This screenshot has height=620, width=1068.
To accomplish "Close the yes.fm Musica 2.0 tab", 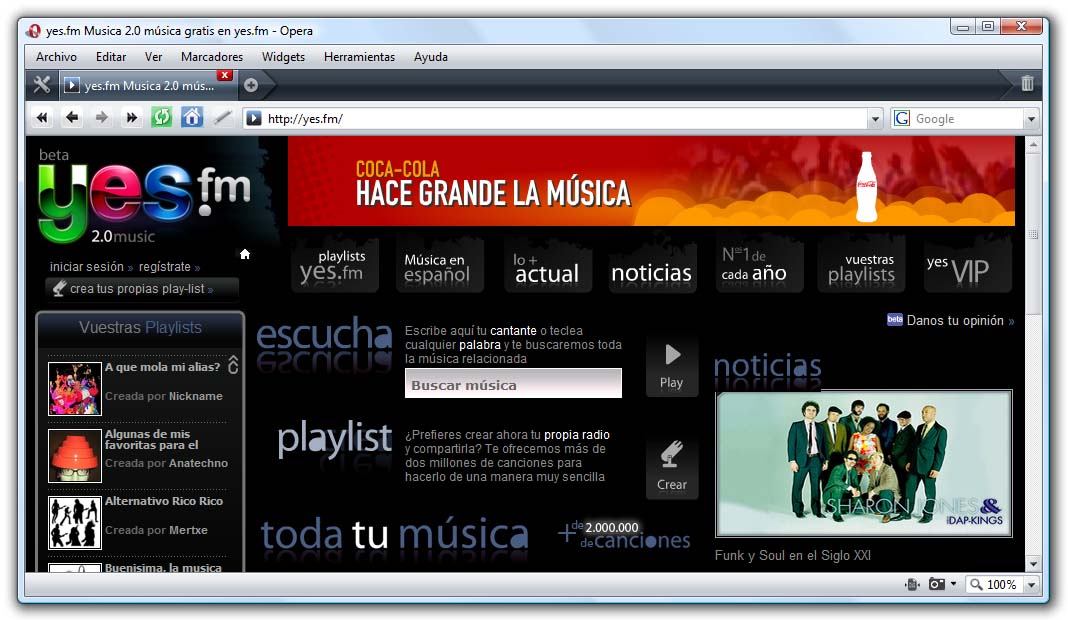I will [x=224, y=75].
